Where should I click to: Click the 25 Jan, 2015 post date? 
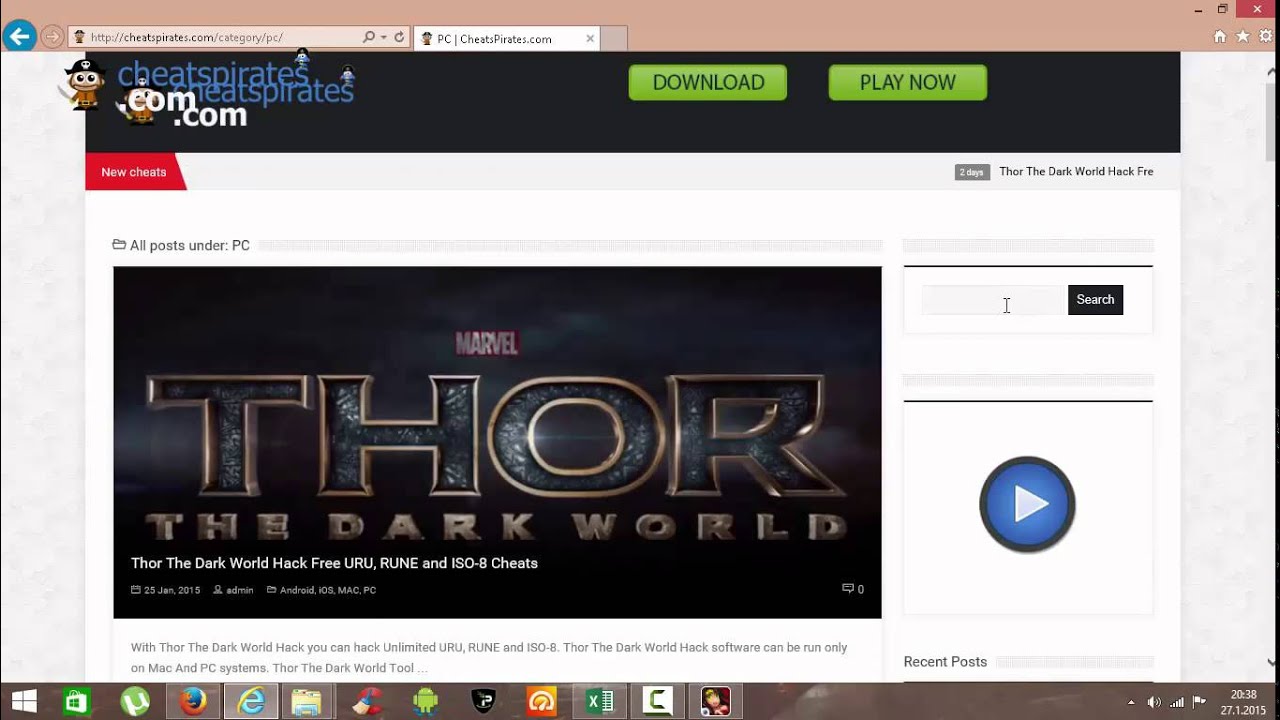172,590
